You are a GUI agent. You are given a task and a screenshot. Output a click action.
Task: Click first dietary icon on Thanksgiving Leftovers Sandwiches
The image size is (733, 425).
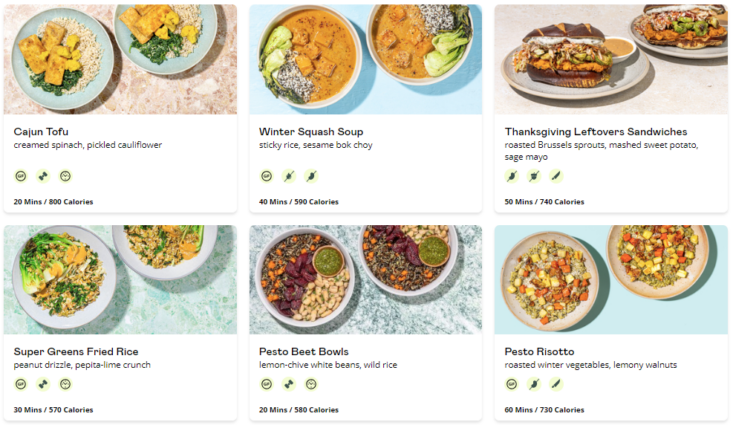(x=512, y=176)
